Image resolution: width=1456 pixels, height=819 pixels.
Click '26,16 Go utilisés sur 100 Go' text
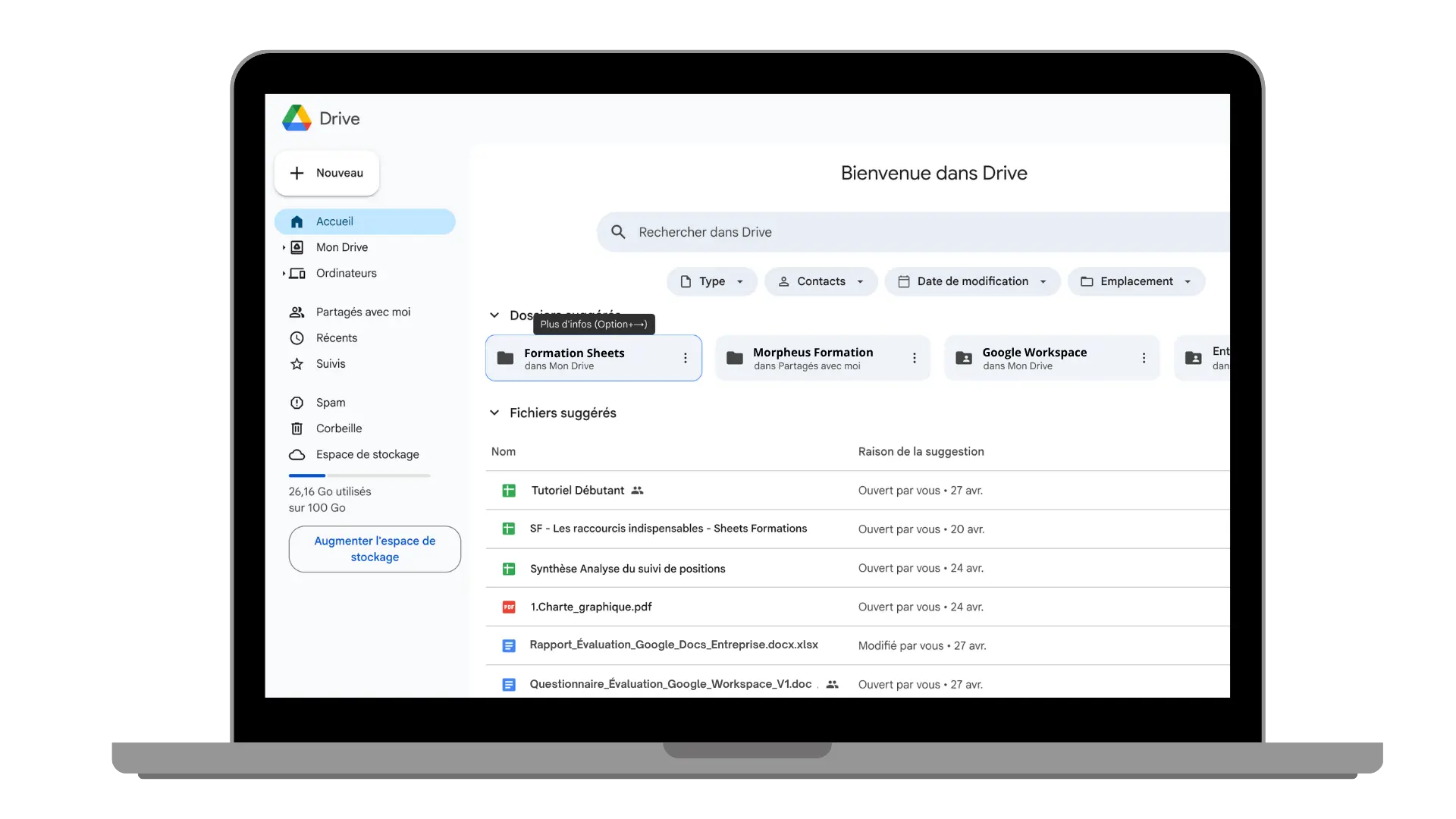pos(330,500)
